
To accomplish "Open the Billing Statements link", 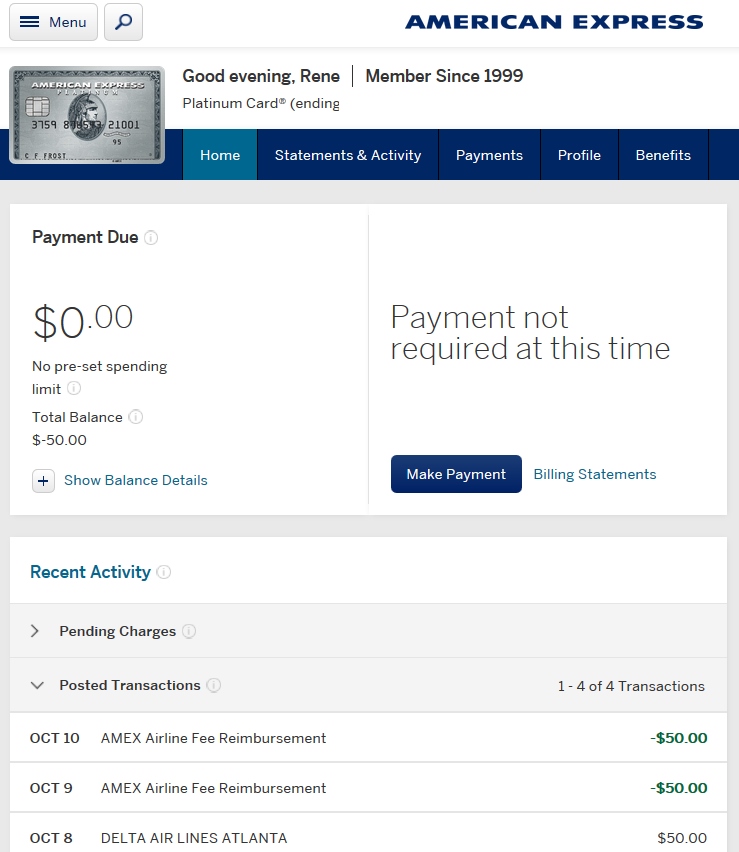I will [595, 474].
